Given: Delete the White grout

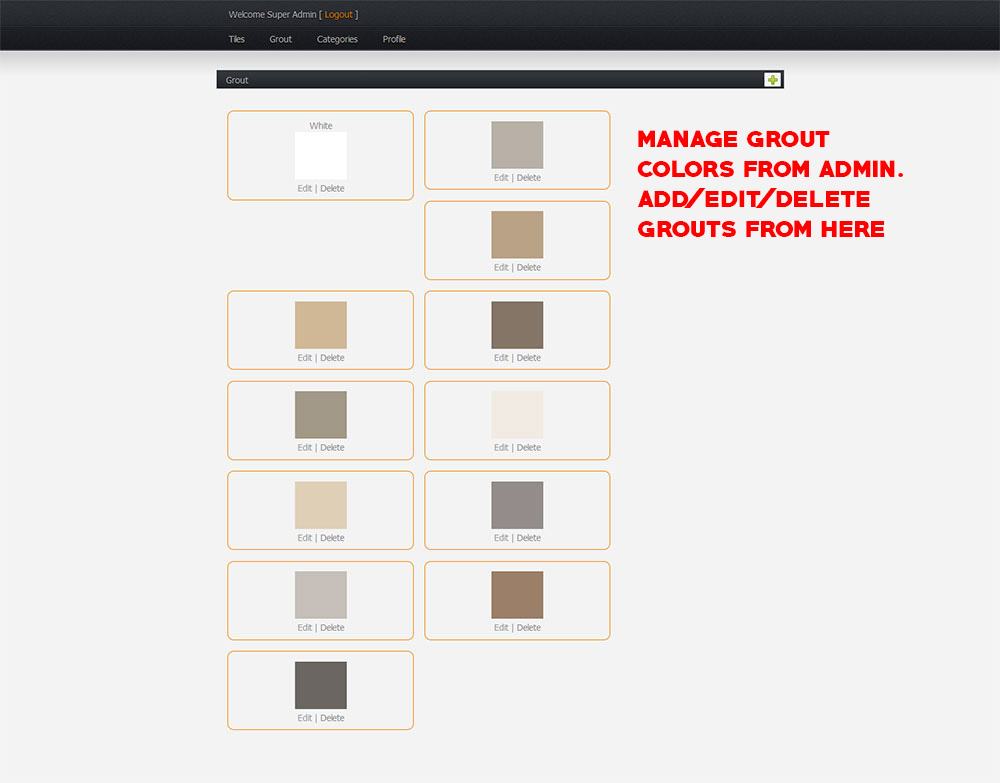Looking at the screenshot, I should (x=332, y=188).
